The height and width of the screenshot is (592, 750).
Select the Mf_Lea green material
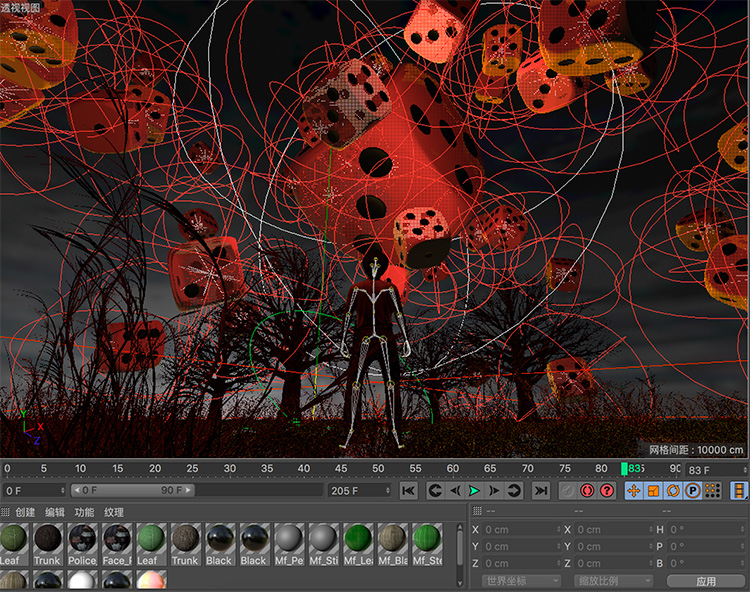click(x=358, y=544)
